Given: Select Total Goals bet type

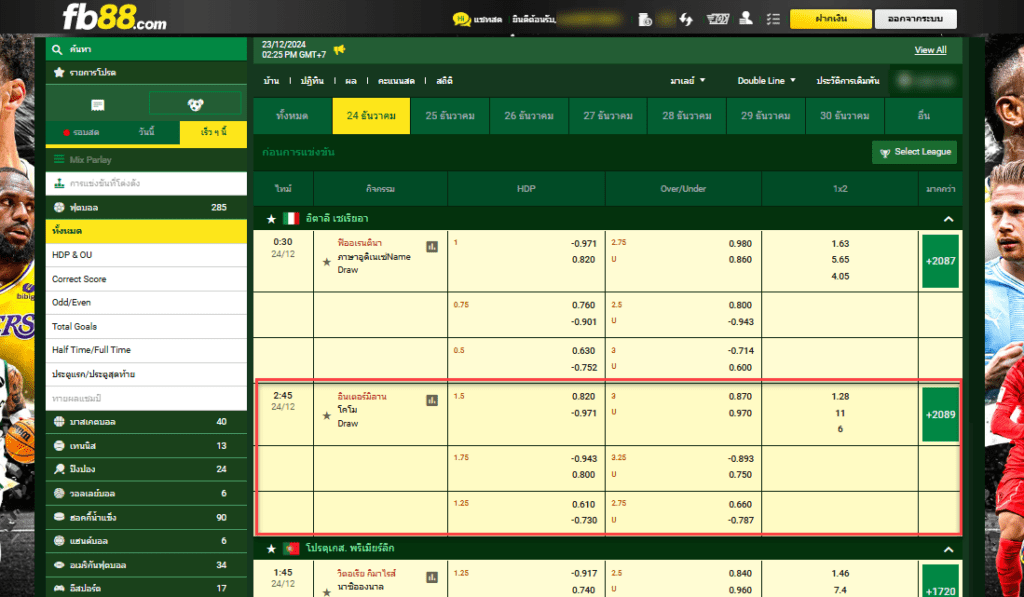Looking at the screenshot, I should click(146, 327).
